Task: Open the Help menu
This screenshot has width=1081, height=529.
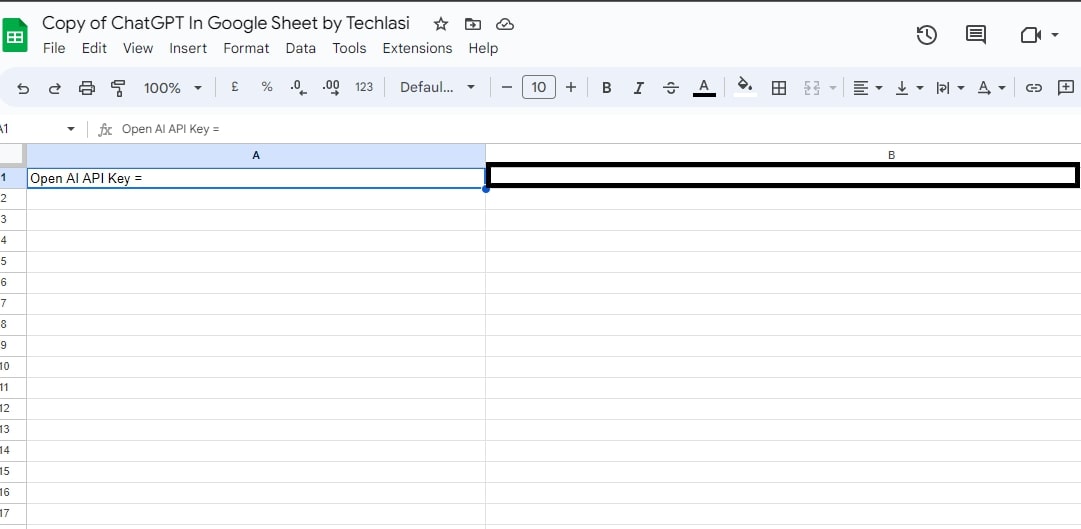Action: [483, 48]
